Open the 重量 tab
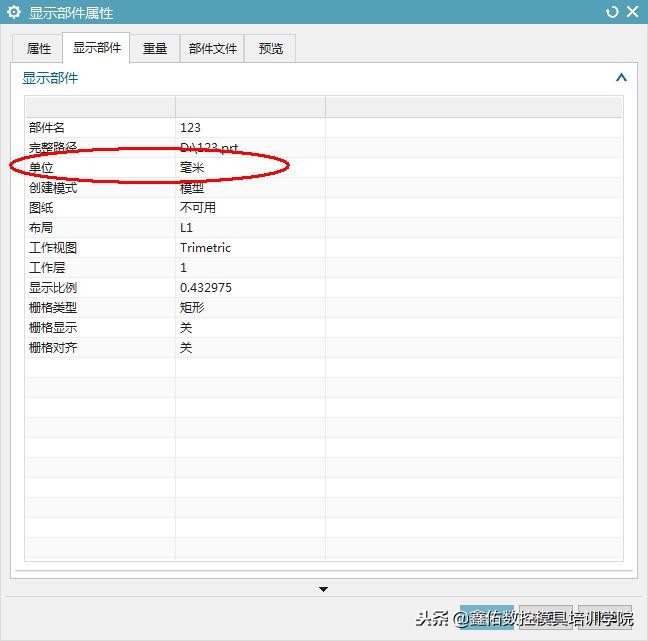The image size is (648, 641). pos(155,48)
